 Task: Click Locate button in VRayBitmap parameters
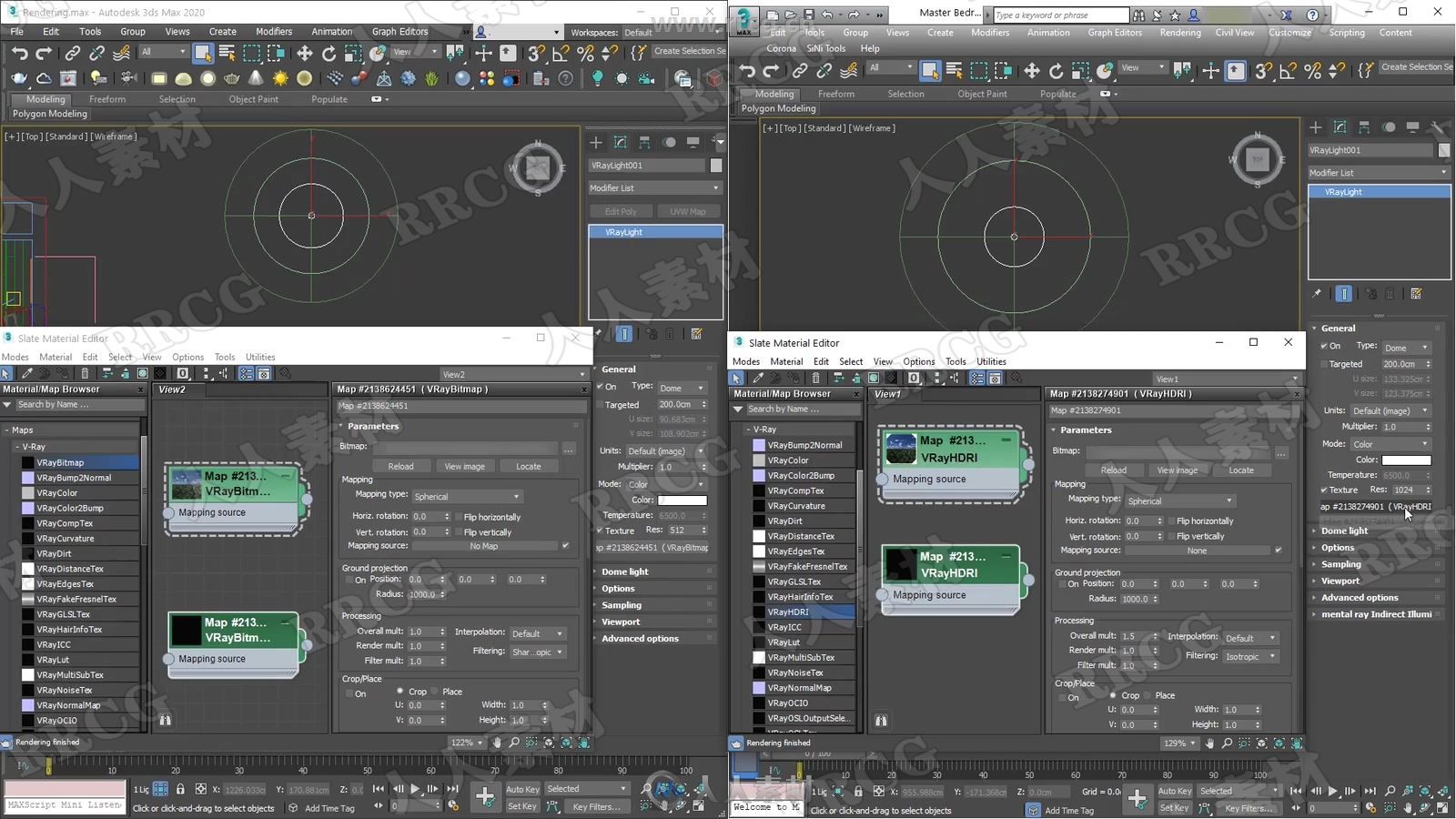click(x=528, y=466)
